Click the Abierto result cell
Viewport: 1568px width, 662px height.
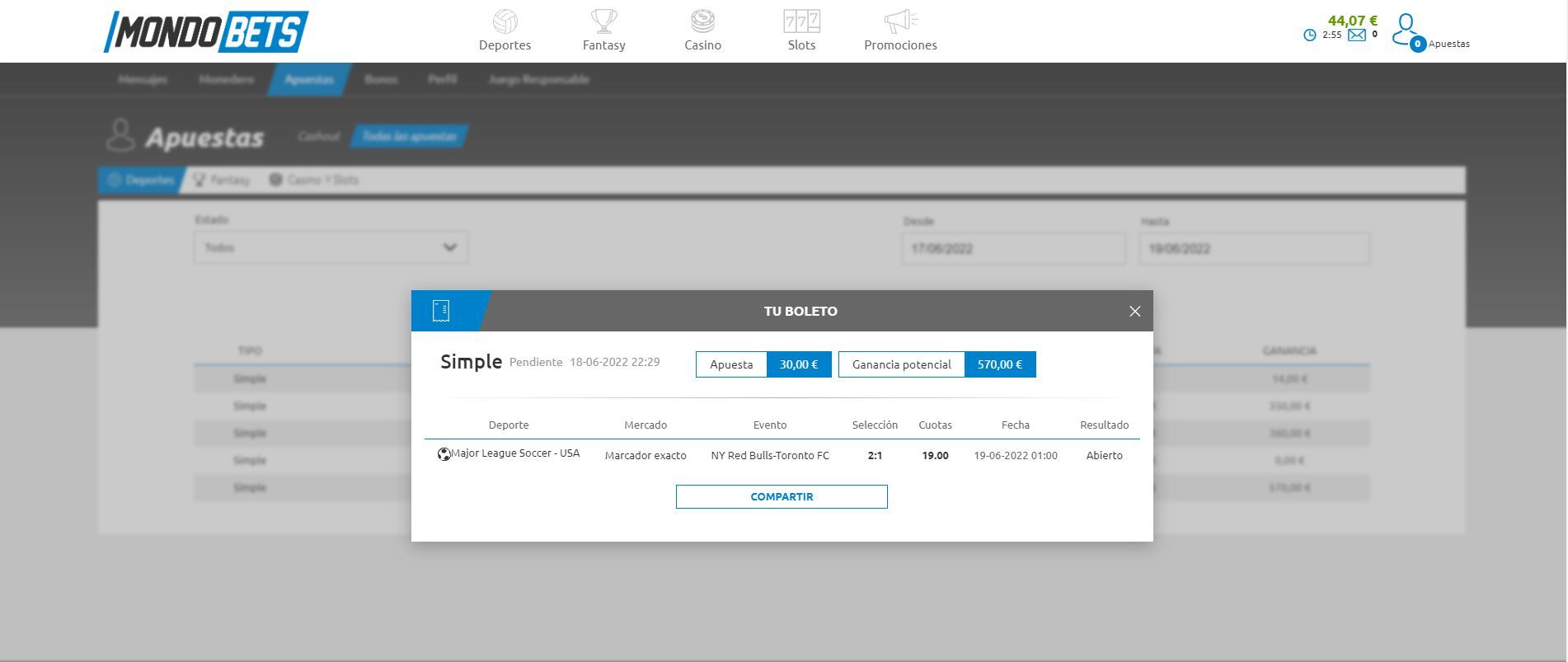click(x=1105, y=455)
